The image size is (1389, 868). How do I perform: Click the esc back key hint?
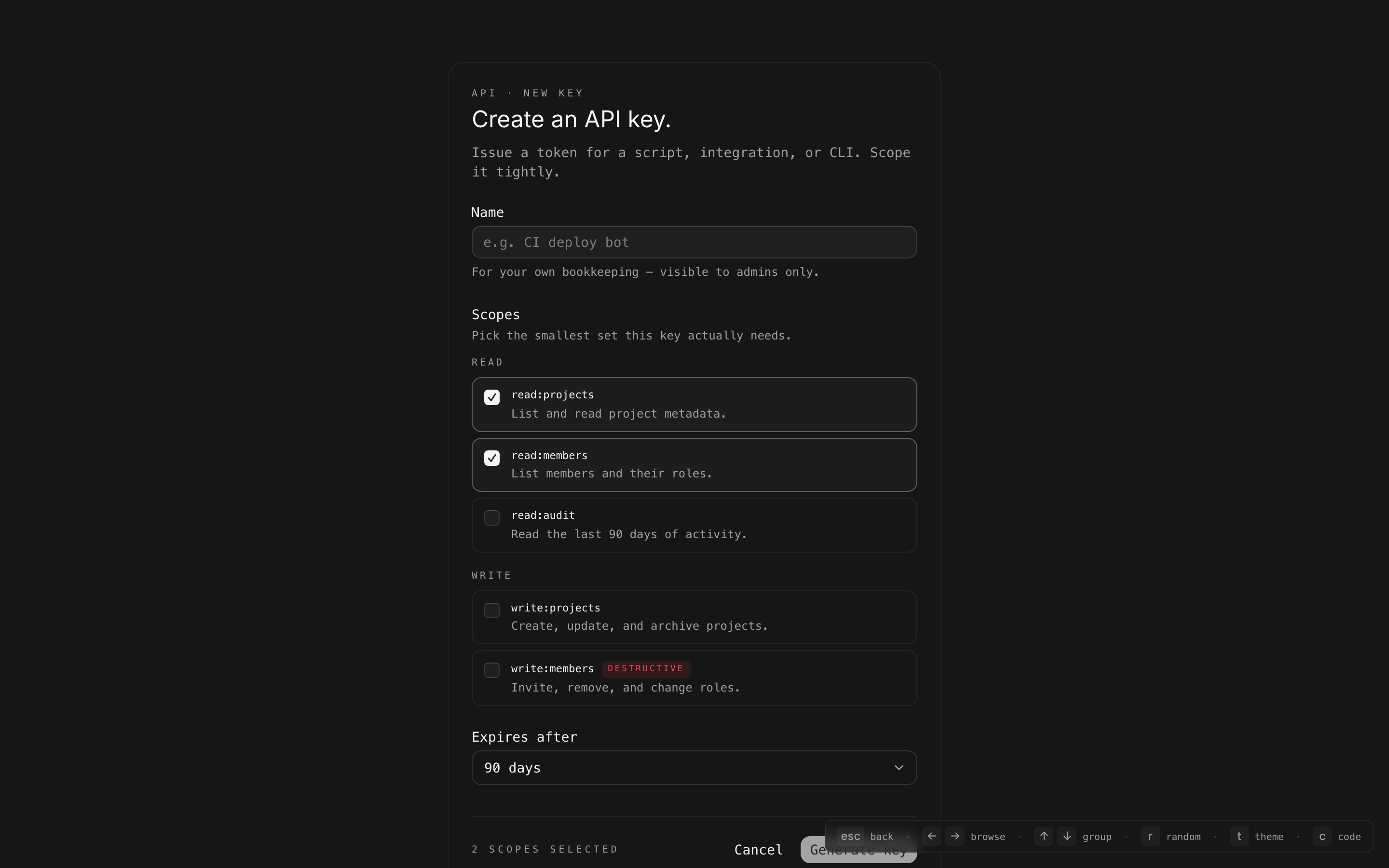[x=850, y=837]
